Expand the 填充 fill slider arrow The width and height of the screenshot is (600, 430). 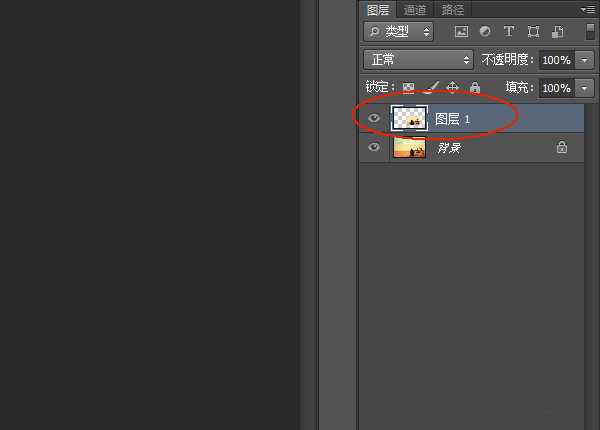click(x=584, y=88)
